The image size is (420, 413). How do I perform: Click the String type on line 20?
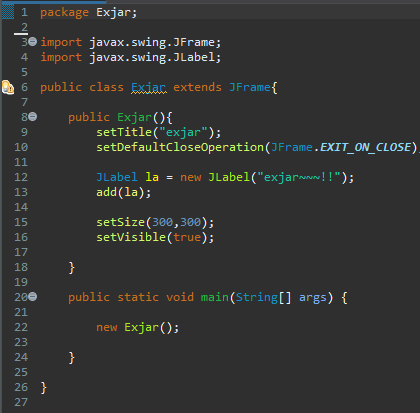pyautogui.click(x=257, y=297)
